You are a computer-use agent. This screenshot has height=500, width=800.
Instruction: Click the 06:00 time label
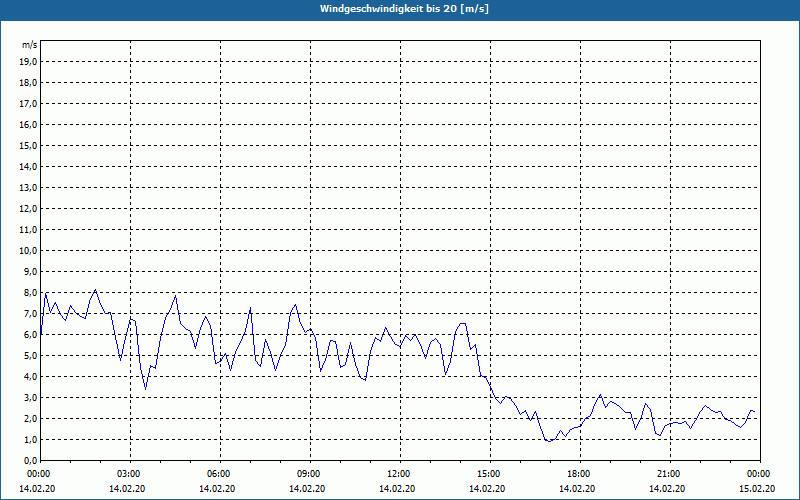[219, 473]
